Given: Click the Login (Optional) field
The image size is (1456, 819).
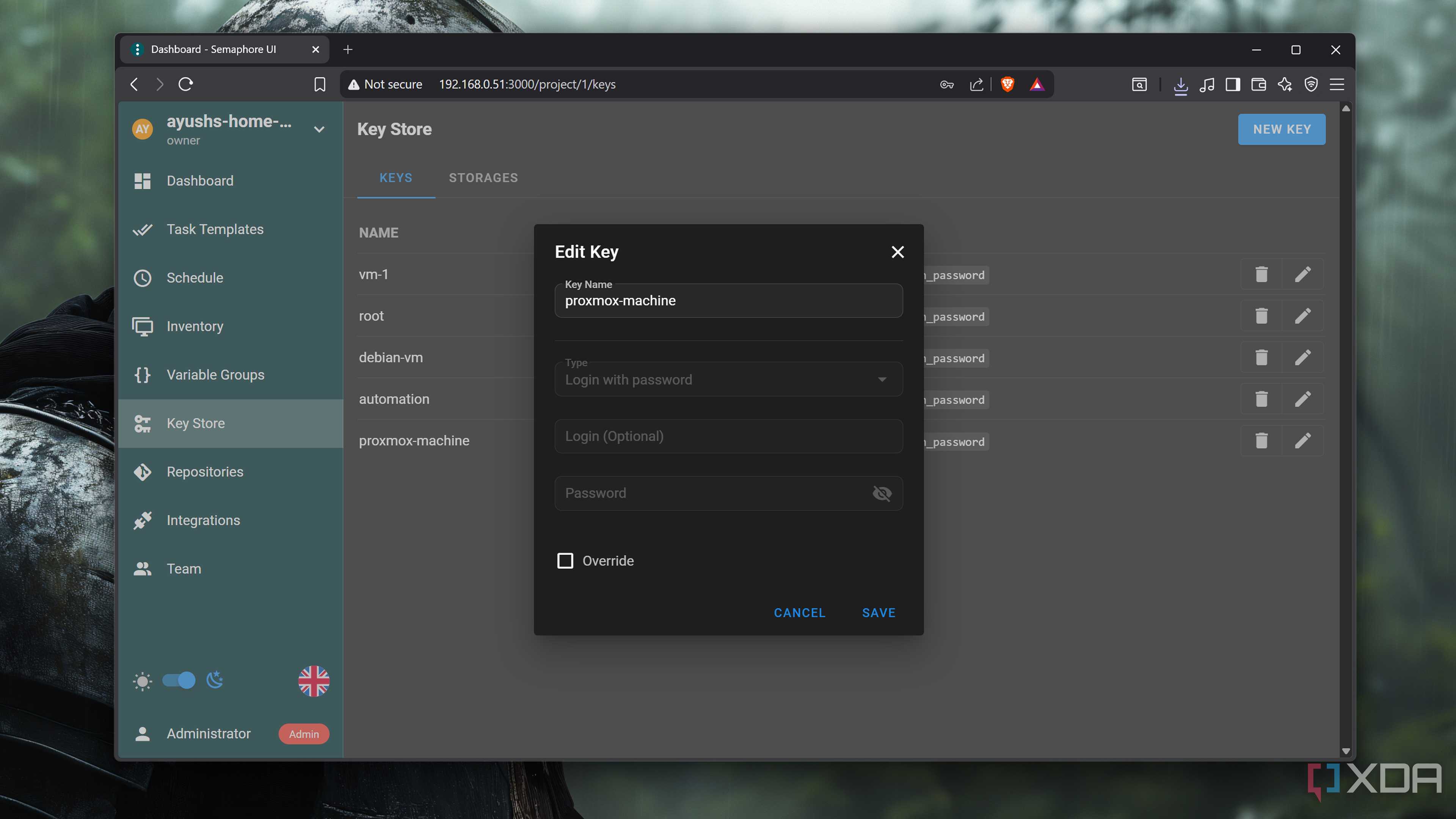Looking at the screenshot, I should (x=728, y=436).
